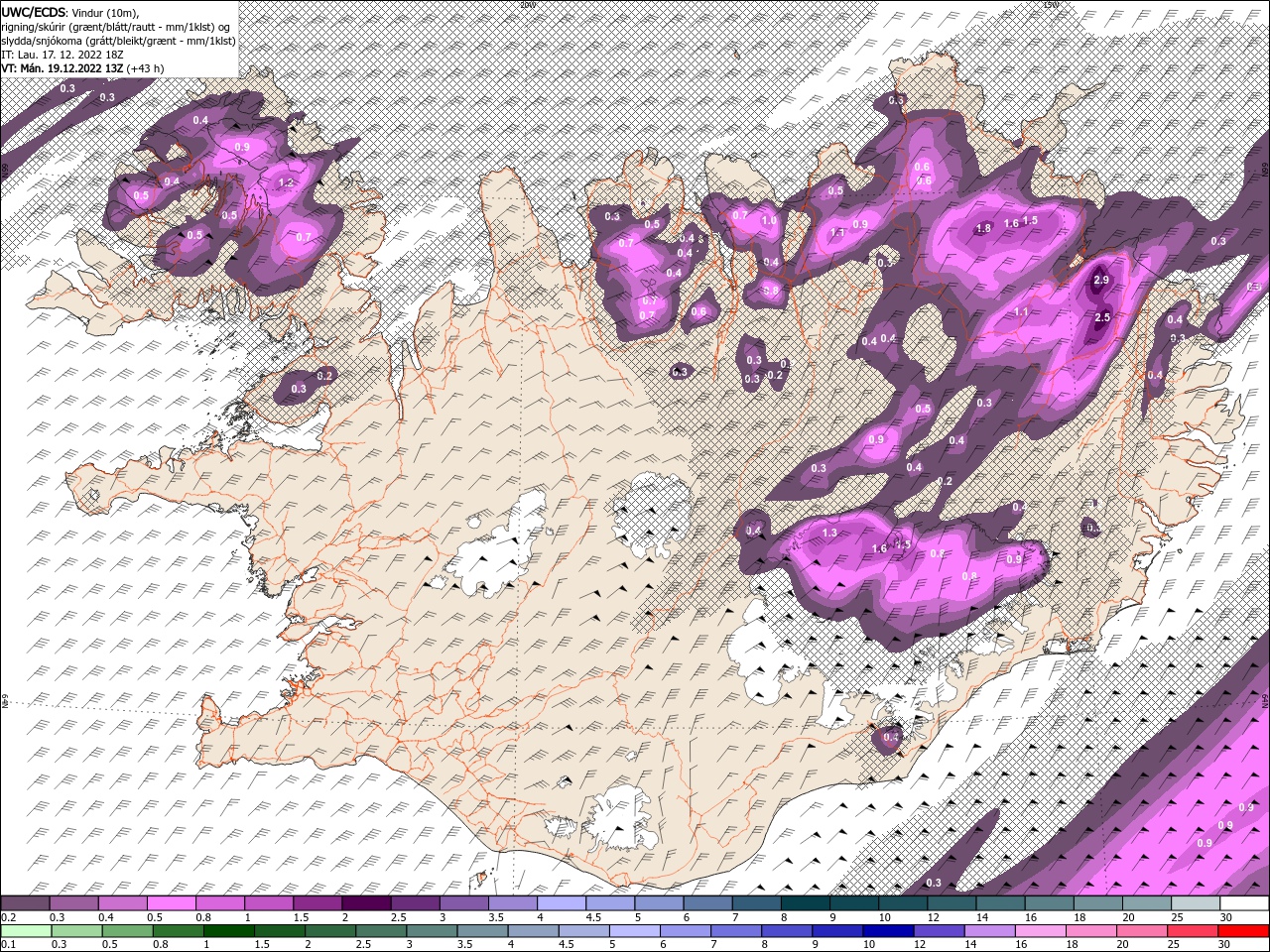The height and width of the screenshot is (952, 1270).
Task: Select bottom legend swatch between 1 and 1.5
Action: click(229, 930)
